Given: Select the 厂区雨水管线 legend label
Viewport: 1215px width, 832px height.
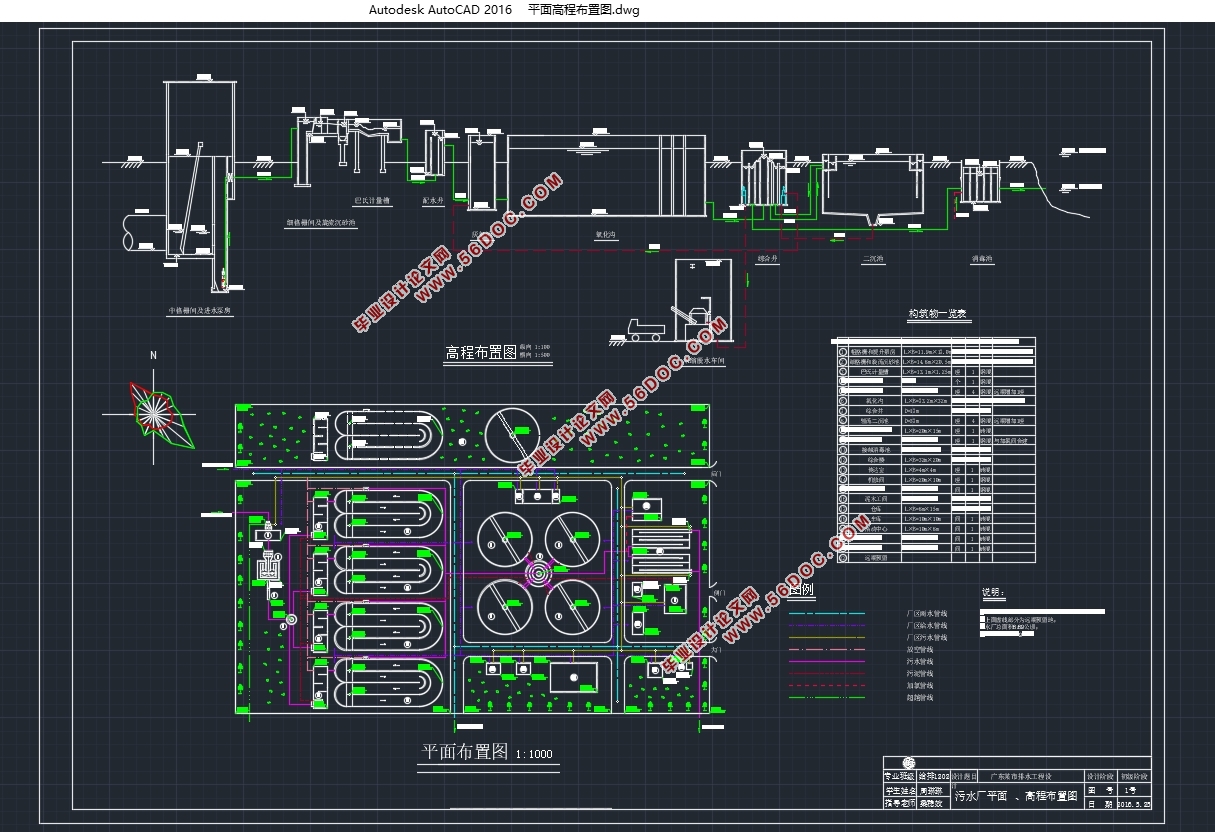Looking at the screenshot, I should point(925,613).
